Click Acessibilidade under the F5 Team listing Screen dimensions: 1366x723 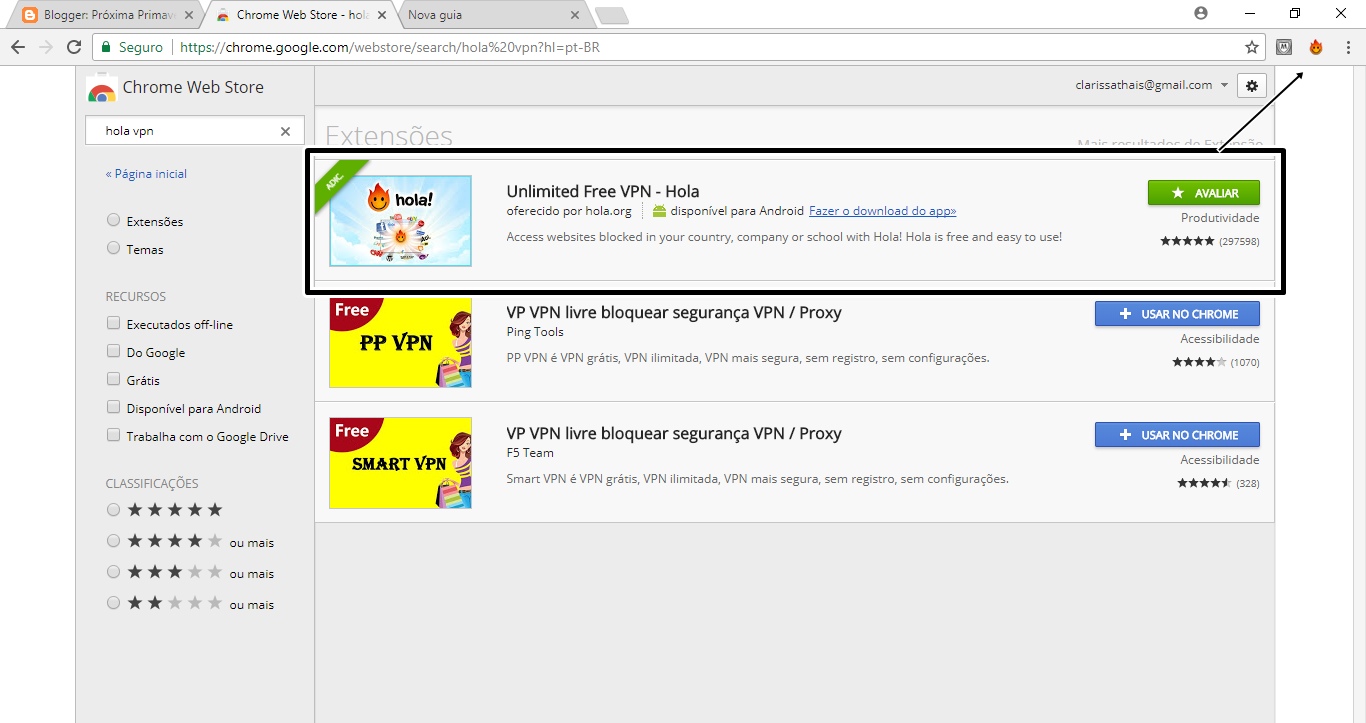coord(1220,460)
